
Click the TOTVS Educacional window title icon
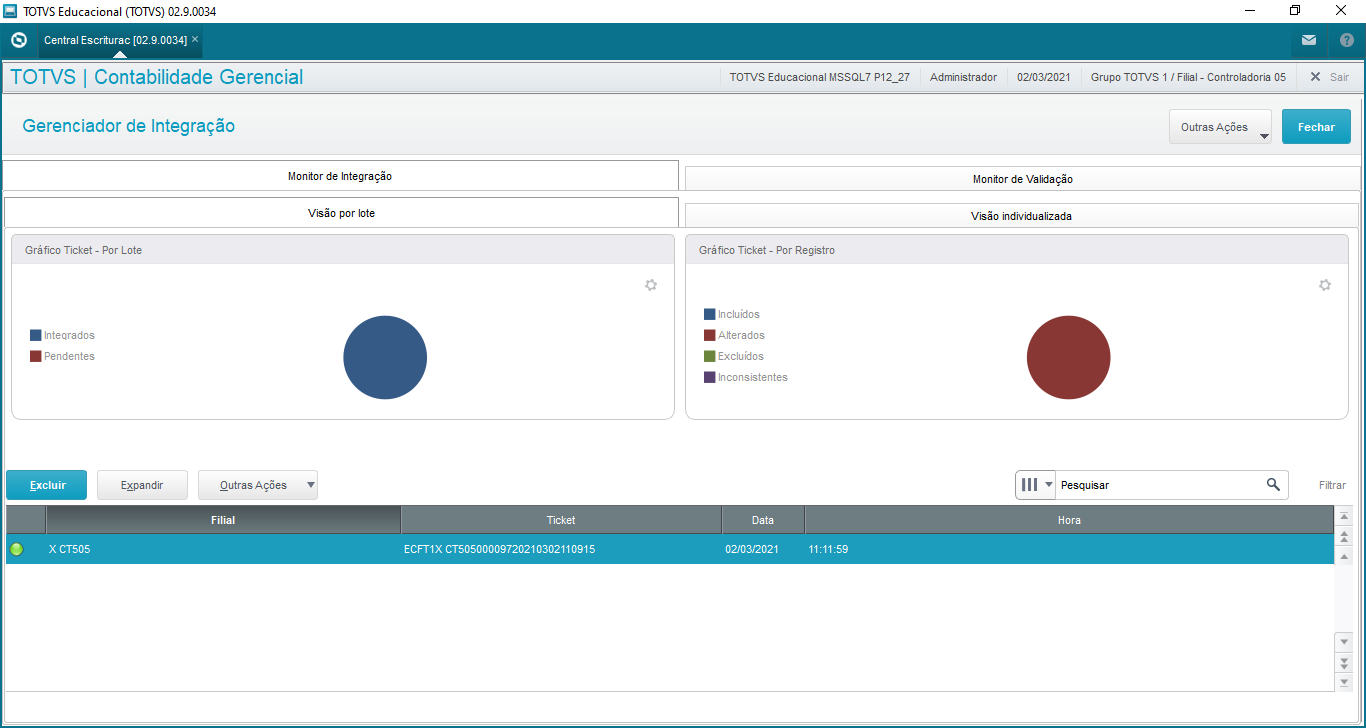(11, 11)
